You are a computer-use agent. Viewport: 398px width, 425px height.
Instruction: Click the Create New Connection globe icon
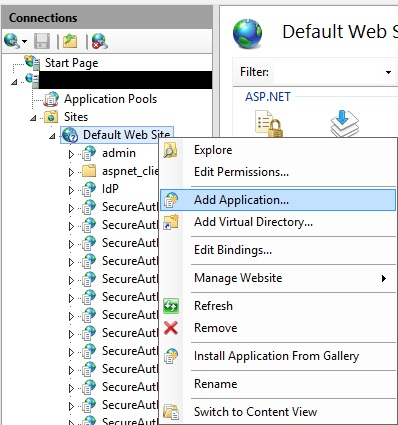[x=12, y=41]
